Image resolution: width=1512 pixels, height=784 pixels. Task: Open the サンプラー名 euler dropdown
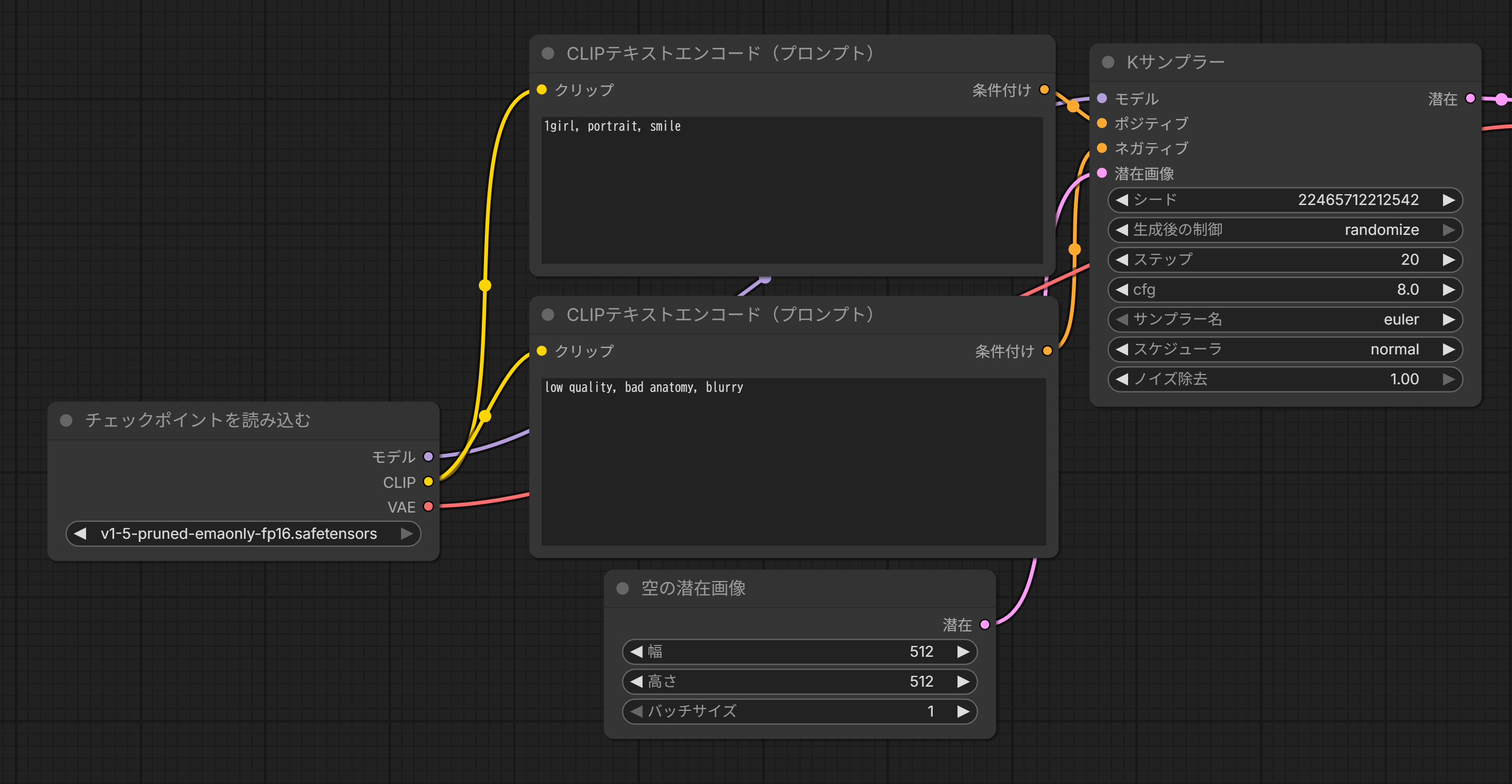pyautogui.click(x=1285, y=319)
